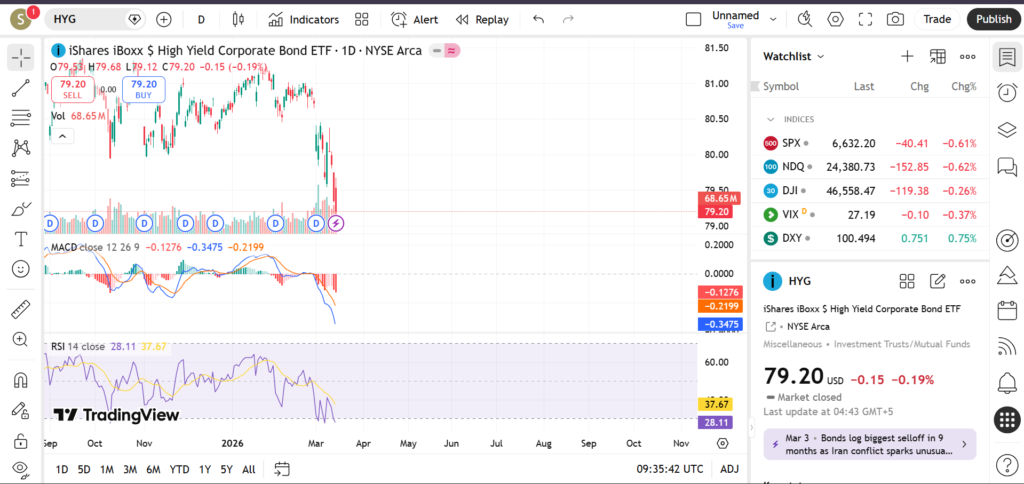Select the ruler measure tool
The width and height of the screenshot is (1024, 484).
tap(20, 310)
